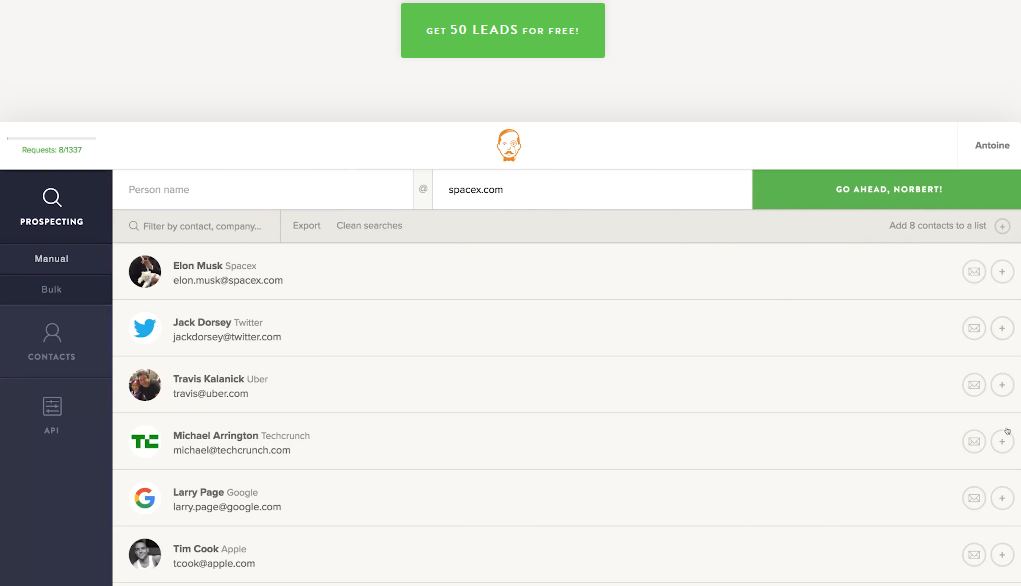Click the Requests: 8/1337 counter
Screen dimensions: 1021x586
point(52,150)
